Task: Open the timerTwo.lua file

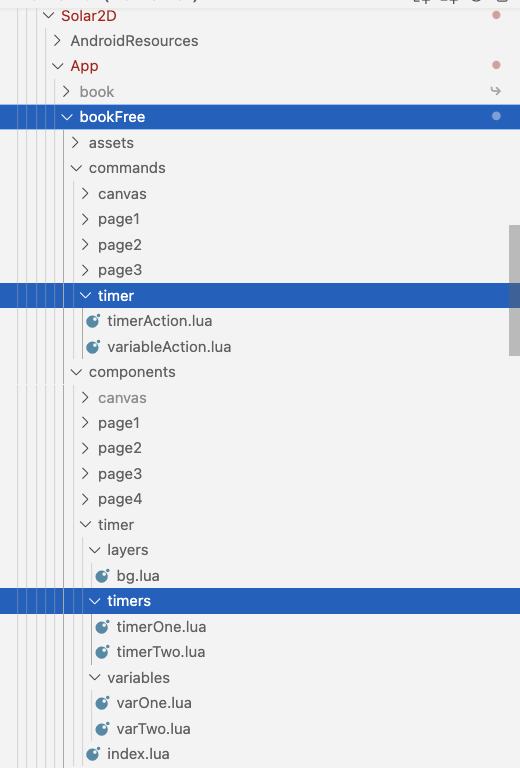Action: point(161,652)
